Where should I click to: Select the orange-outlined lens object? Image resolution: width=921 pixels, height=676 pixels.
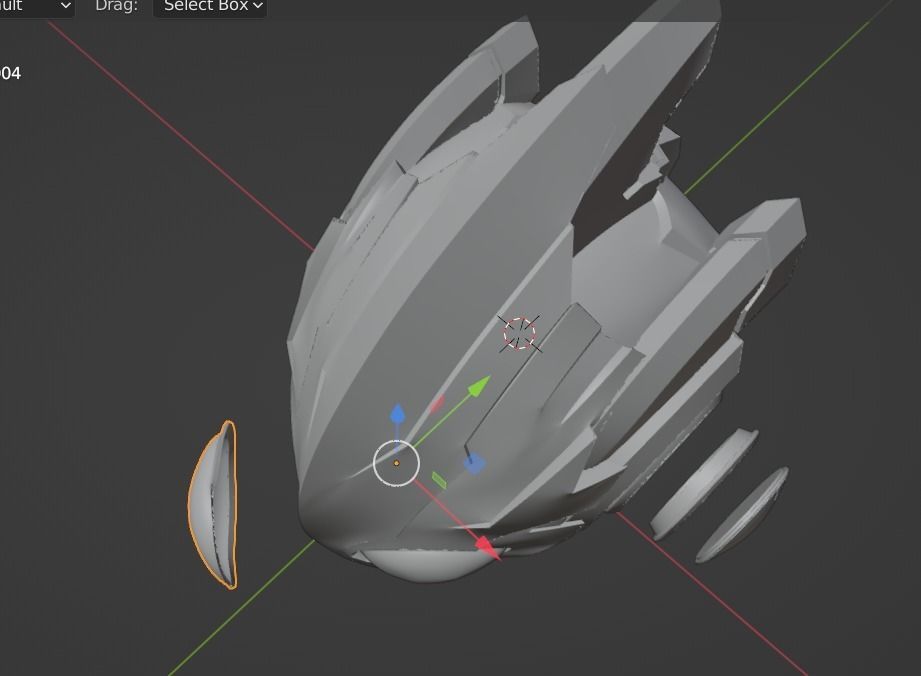coord(213,505)
